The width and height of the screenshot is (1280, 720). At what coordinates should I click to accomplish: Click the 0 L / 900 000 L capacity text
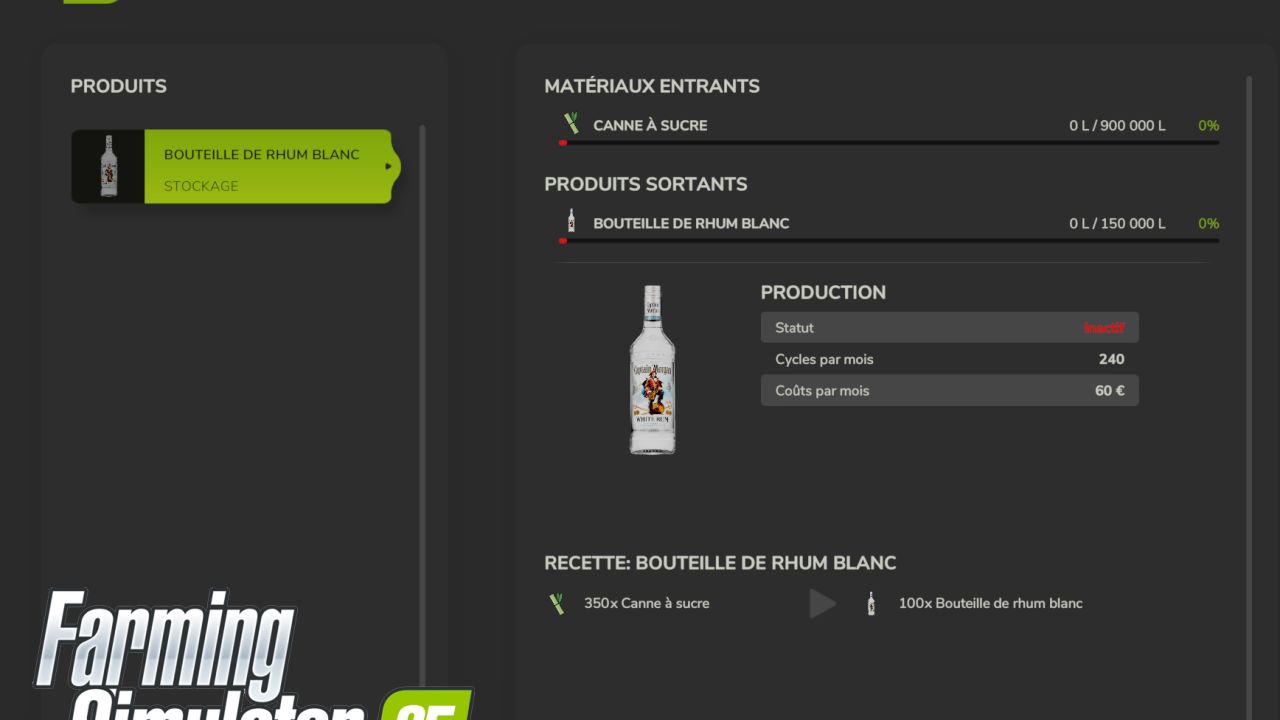click(x=1117, y=126)
